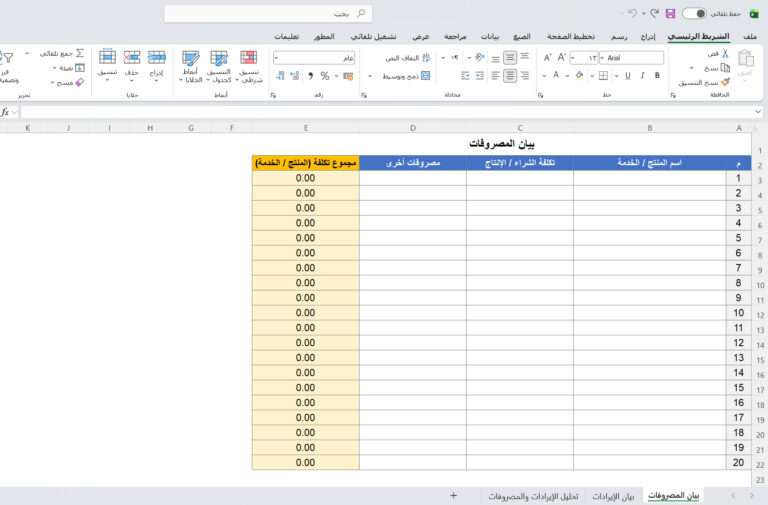768x505 pixels.
Task: Open the Insert (إدراج) ribbon tab
Action: click(x=648, y=36)
